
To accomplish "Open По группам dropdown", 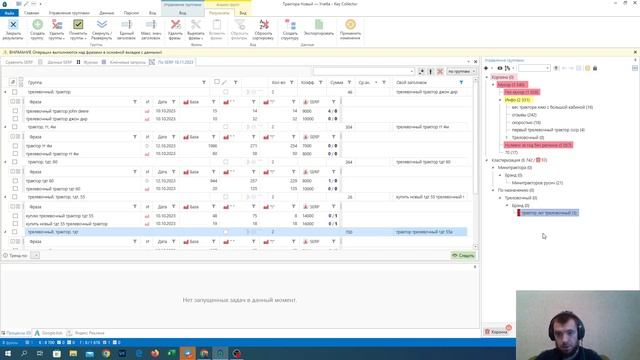I will click(462, 71).
